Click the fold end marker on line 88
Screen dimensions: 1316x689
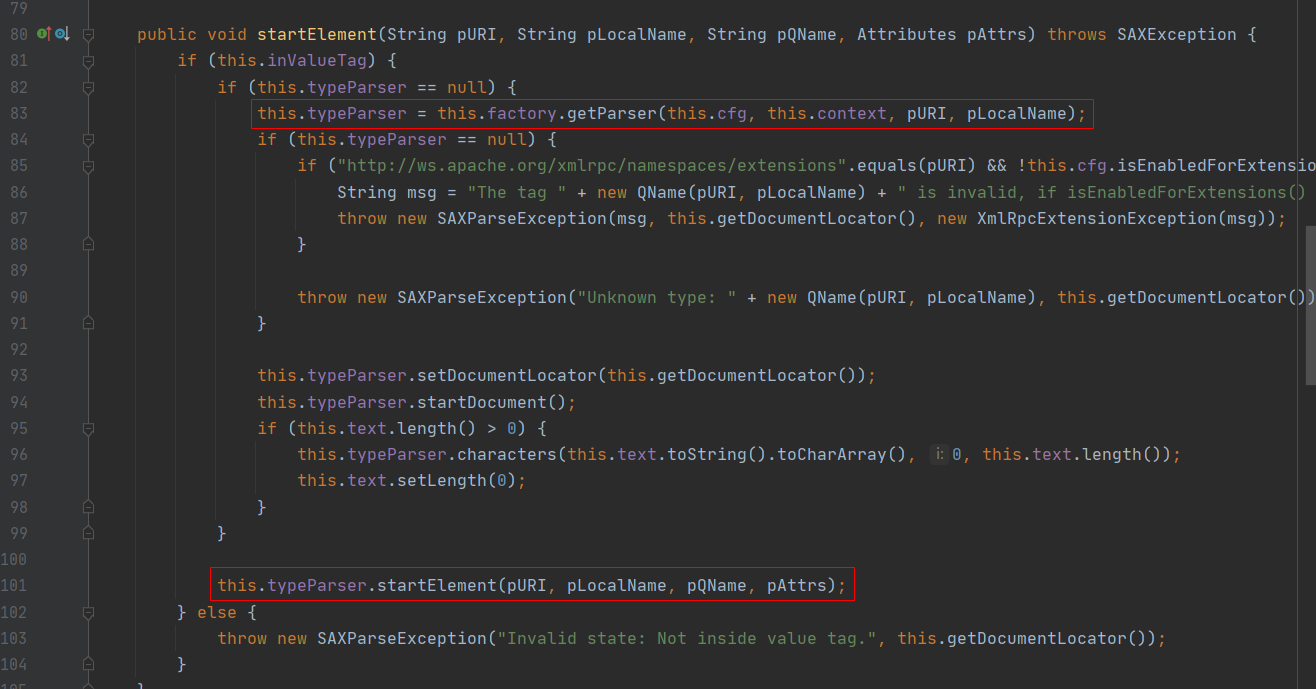coord(88,244)
